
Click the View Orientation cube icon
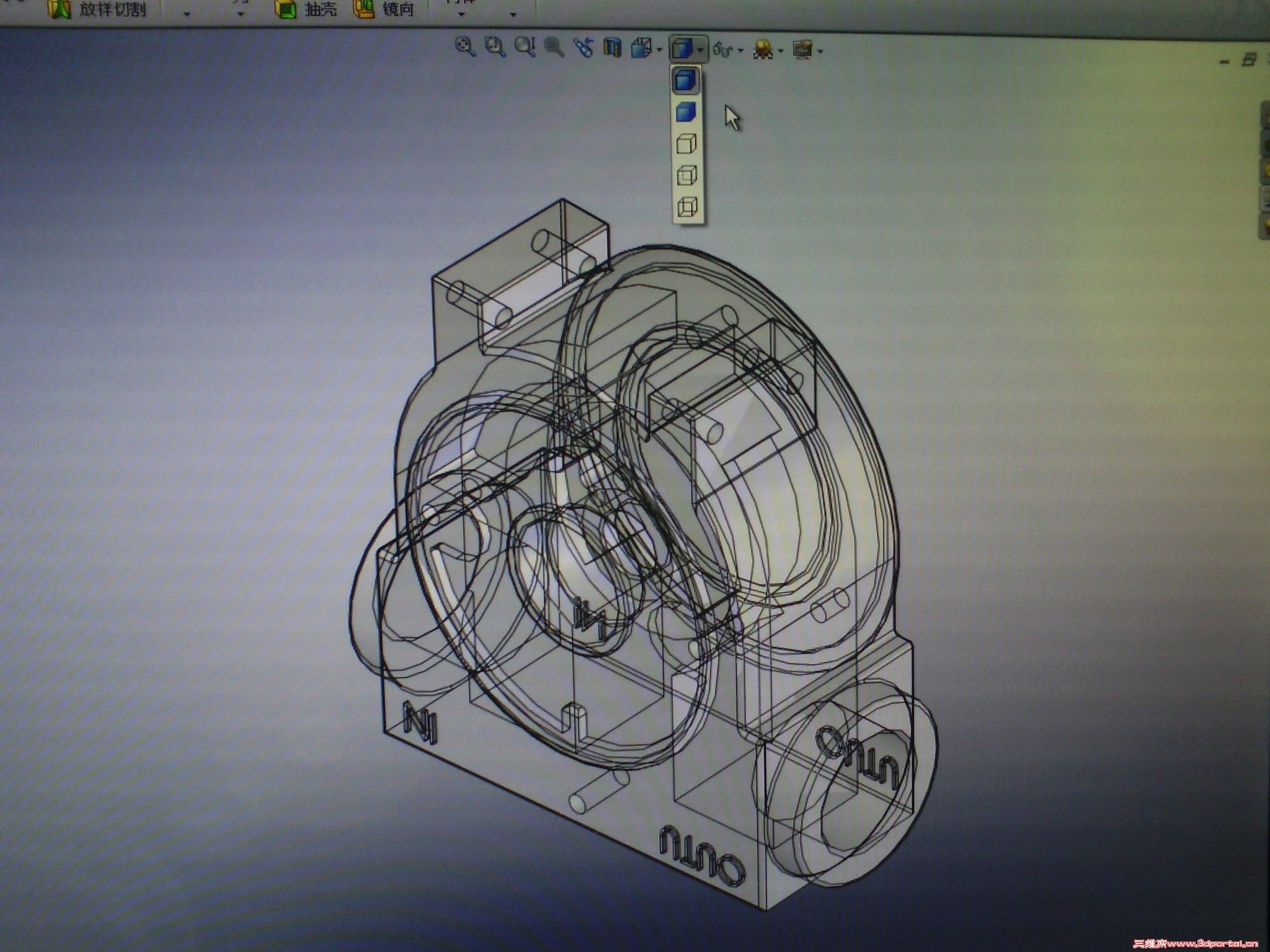click(641, 48)
